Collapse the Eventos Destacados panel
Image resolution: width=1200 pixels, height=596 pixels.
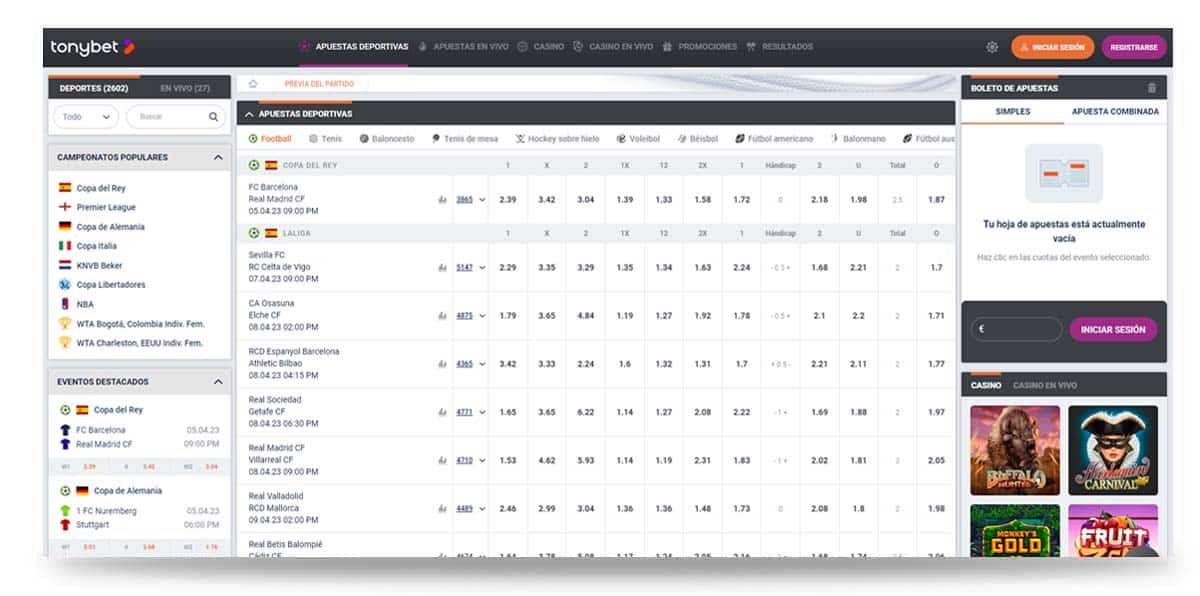tap(218, 382)
